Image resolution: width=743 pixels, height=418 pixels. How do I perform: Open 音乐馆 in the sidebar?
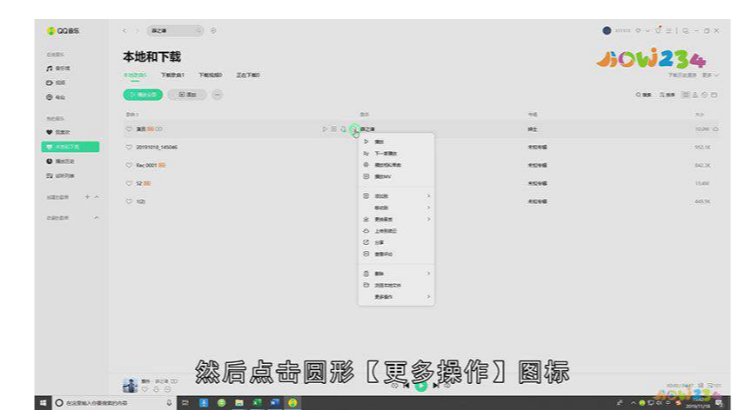click(x=58, y=68)
